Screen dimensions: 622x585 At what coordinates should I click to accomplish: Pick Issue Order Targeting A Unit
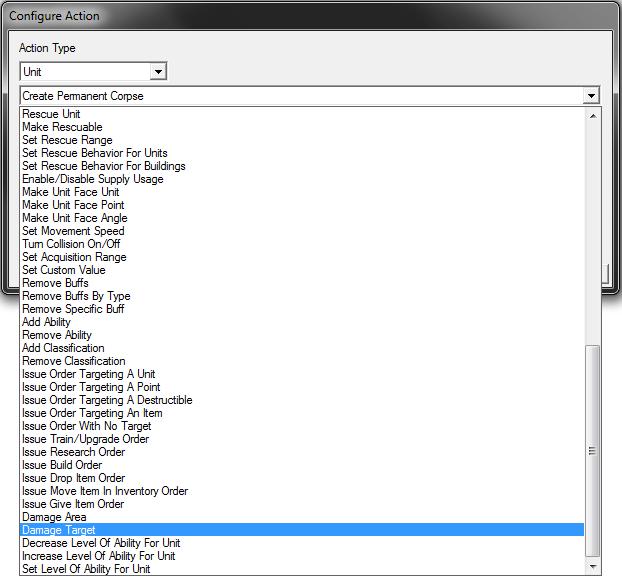point(302,374)
